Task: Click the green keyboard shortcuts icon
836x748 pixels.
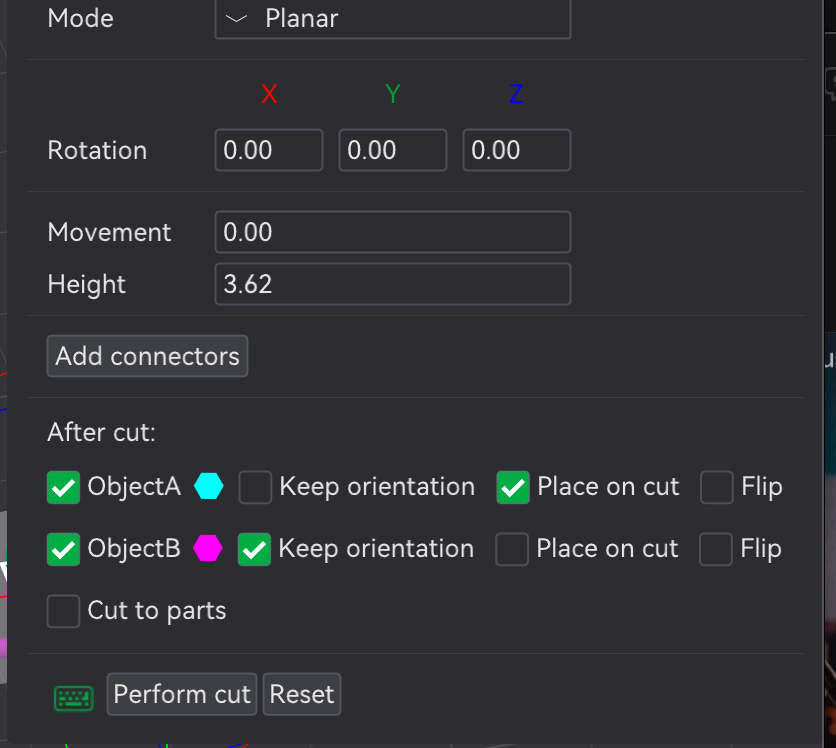Action: click(x=74, y=698)
